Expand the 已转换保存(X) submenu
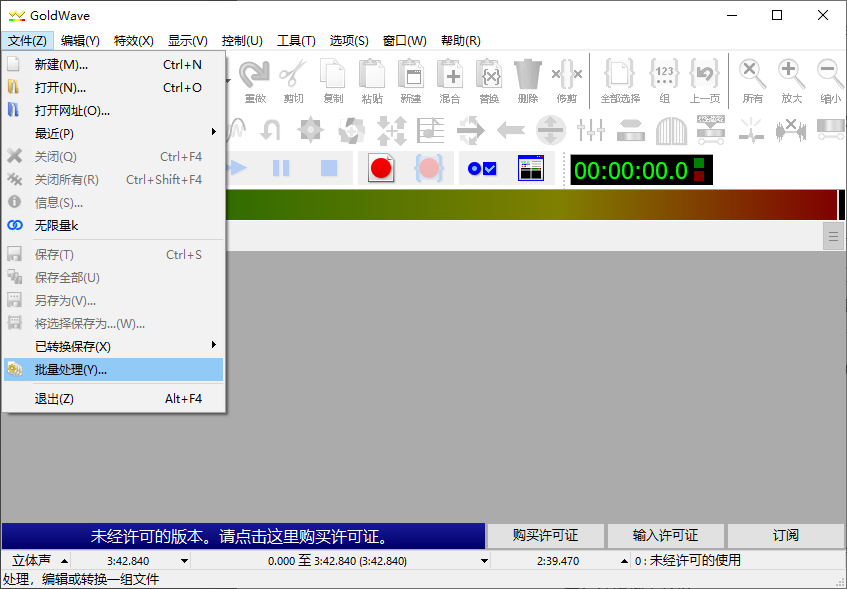 pyautogui.click(x=113, y=346)
